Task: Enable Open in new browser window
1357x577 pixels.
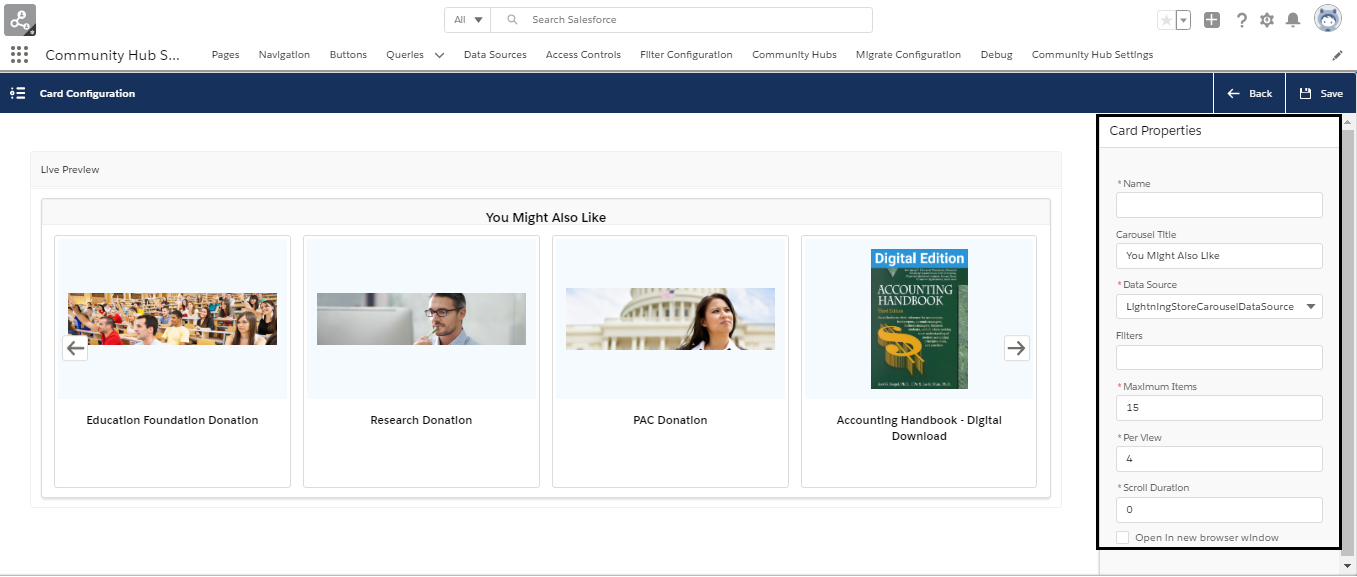Action: (1123, 538)
